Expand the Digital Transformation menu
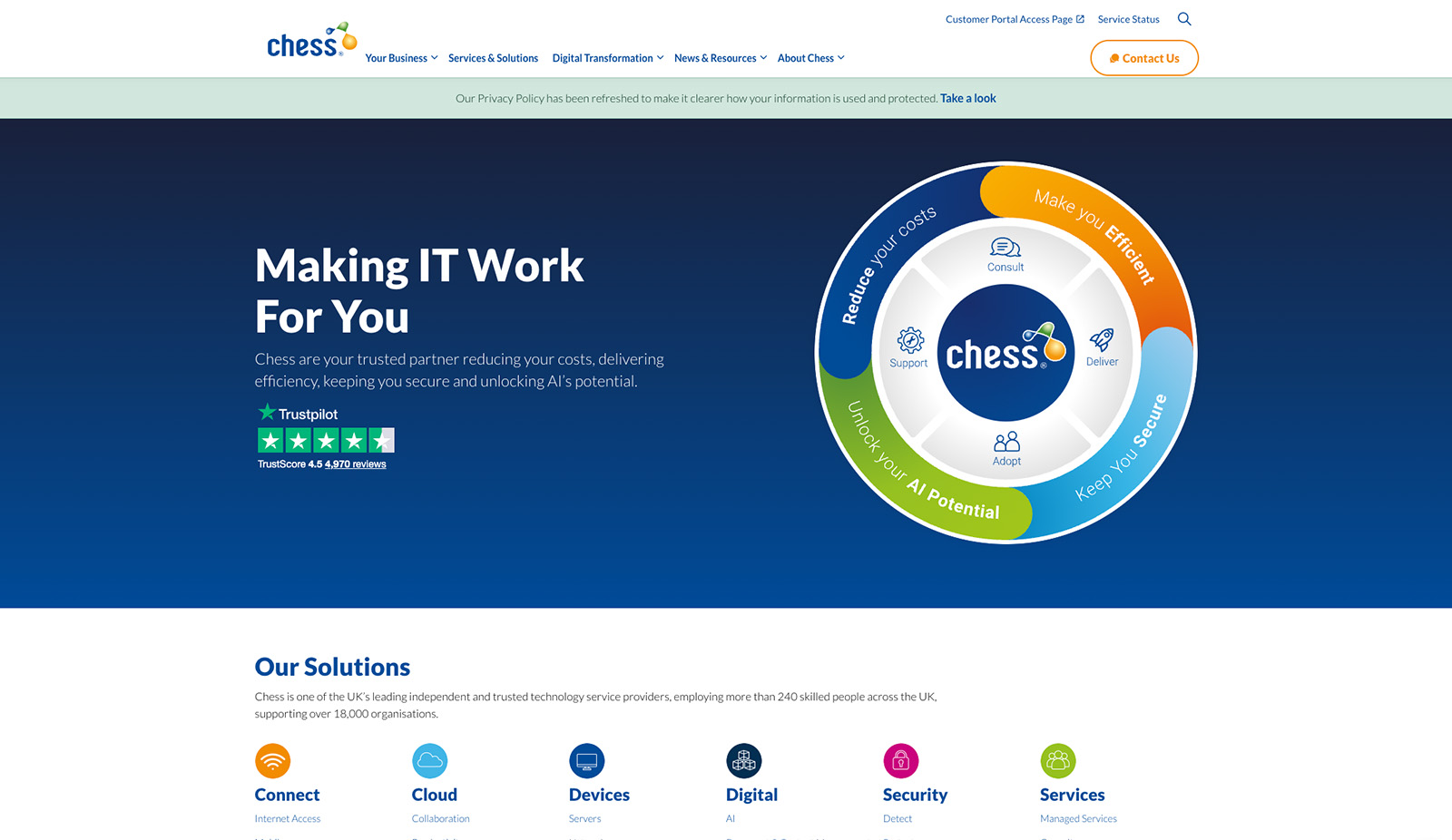The width and height of the screenshot is (1452, 840). (x=608, y=58)
